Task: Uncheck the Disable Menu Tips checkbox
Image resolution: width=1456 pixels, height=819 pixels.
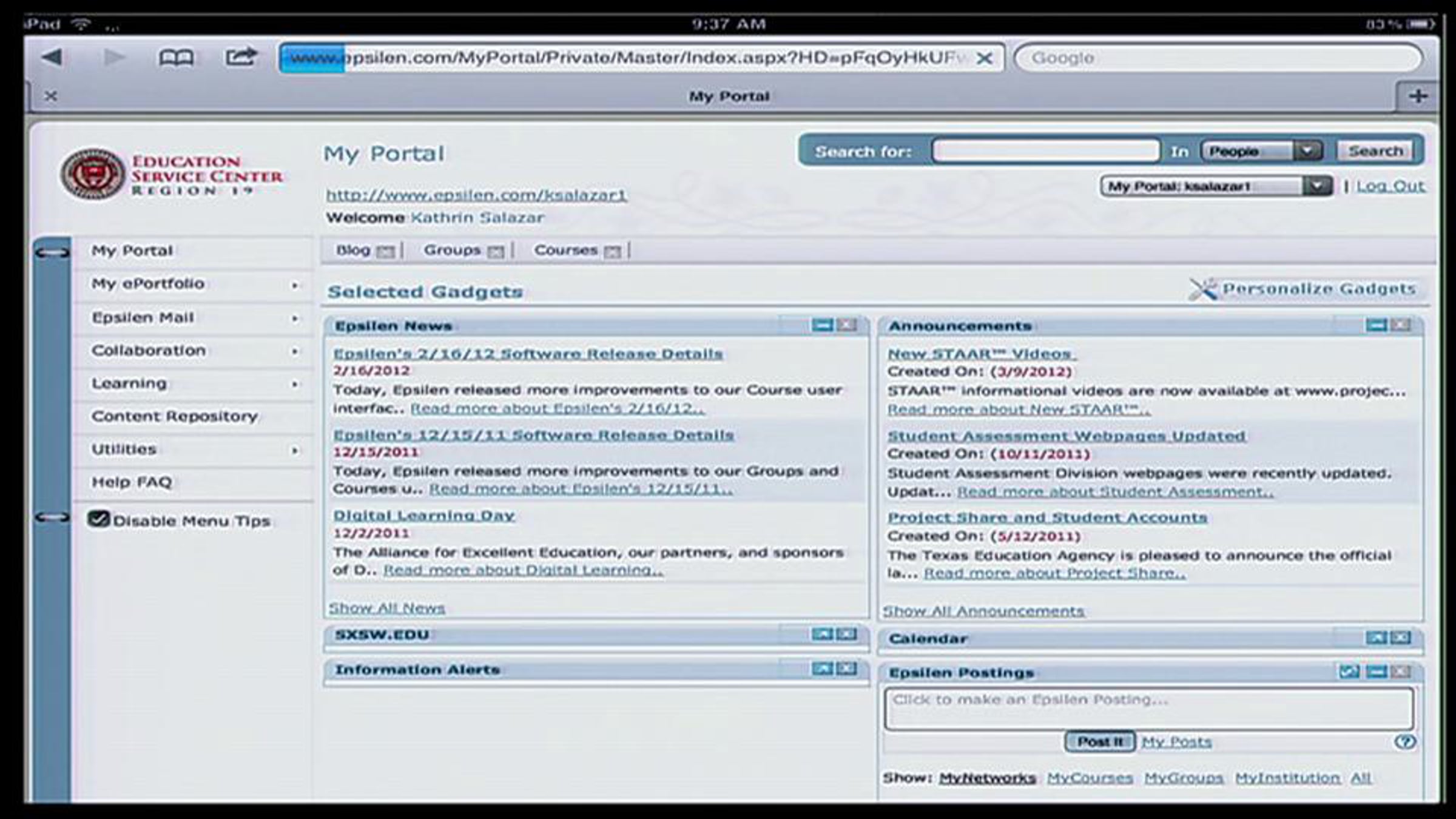Action: (98, 519)
